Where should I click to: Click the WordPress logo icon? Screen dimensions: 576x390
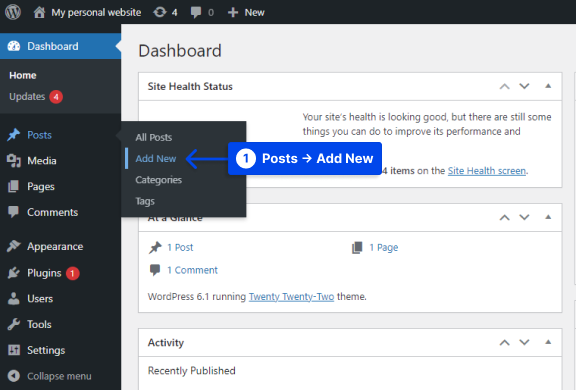click(13, 12)
